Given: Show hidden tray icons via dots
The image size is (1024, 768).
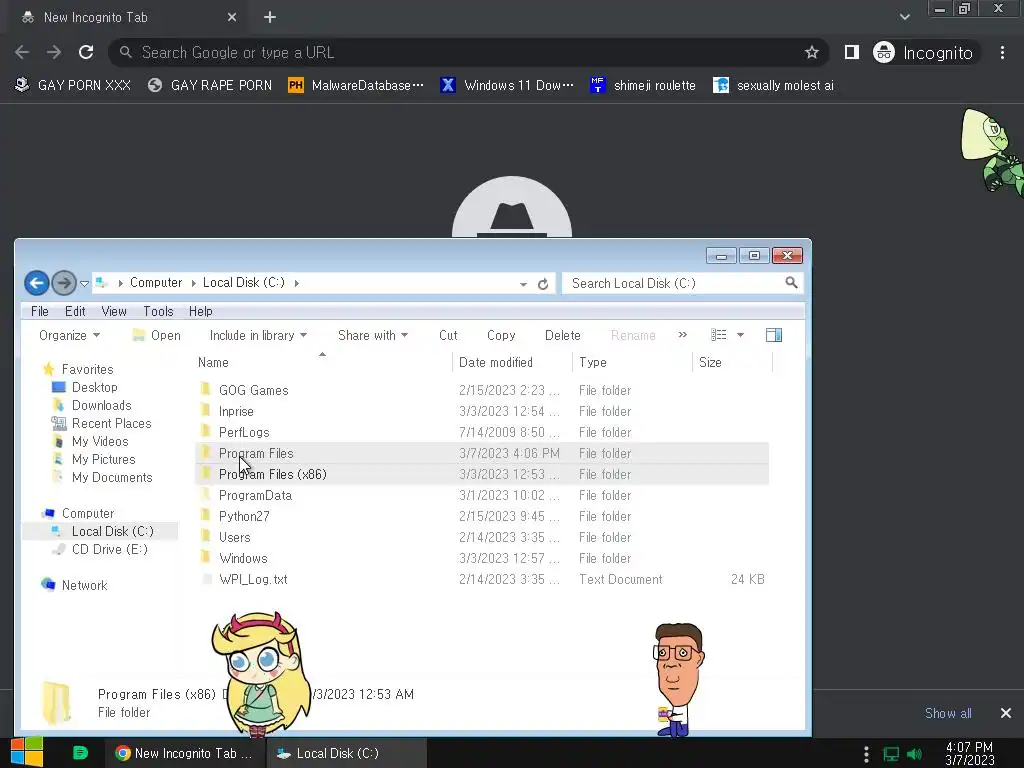Looking at the screenshot, I should (x=866, y=754).
